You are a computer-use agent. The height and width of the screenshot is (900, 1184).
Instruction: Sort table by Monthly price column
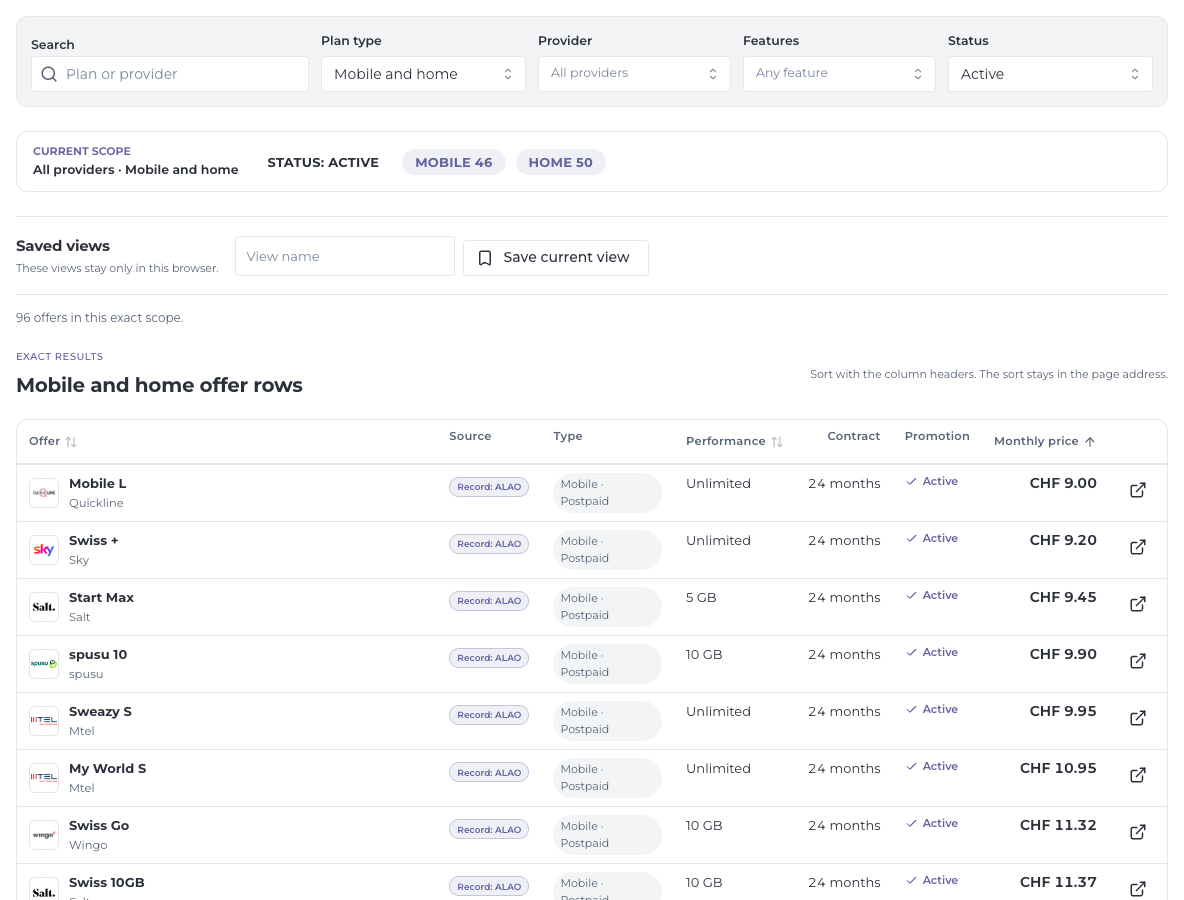coord(1044,441)
